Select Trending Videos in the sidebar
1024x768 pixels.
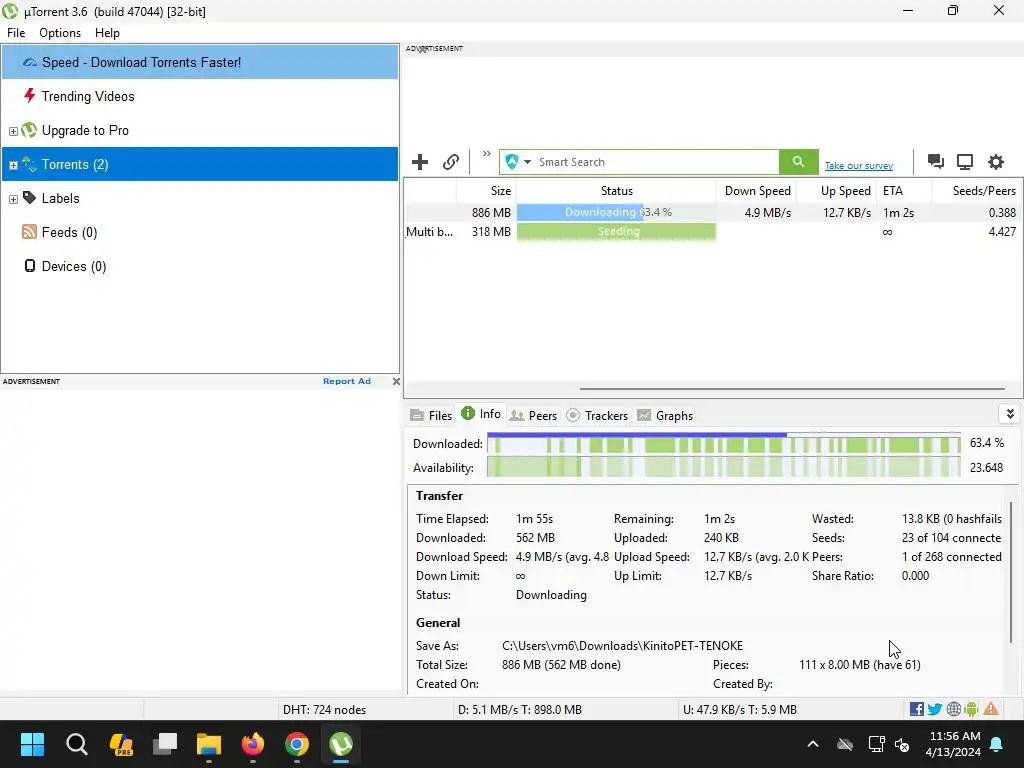(x=200, y=96)
